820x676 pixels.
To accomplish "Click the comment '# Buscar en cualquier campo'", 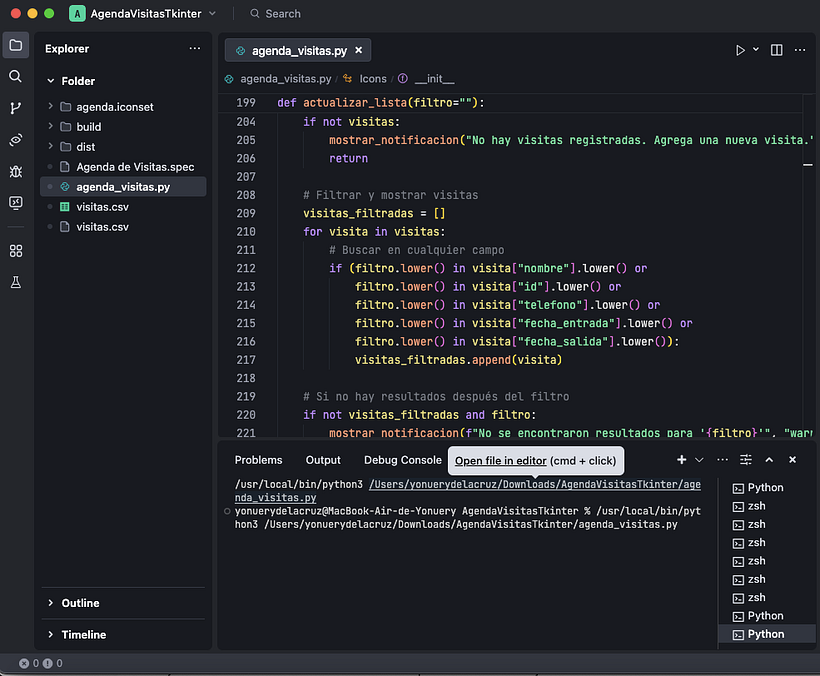I will click(x=416, y=250).
